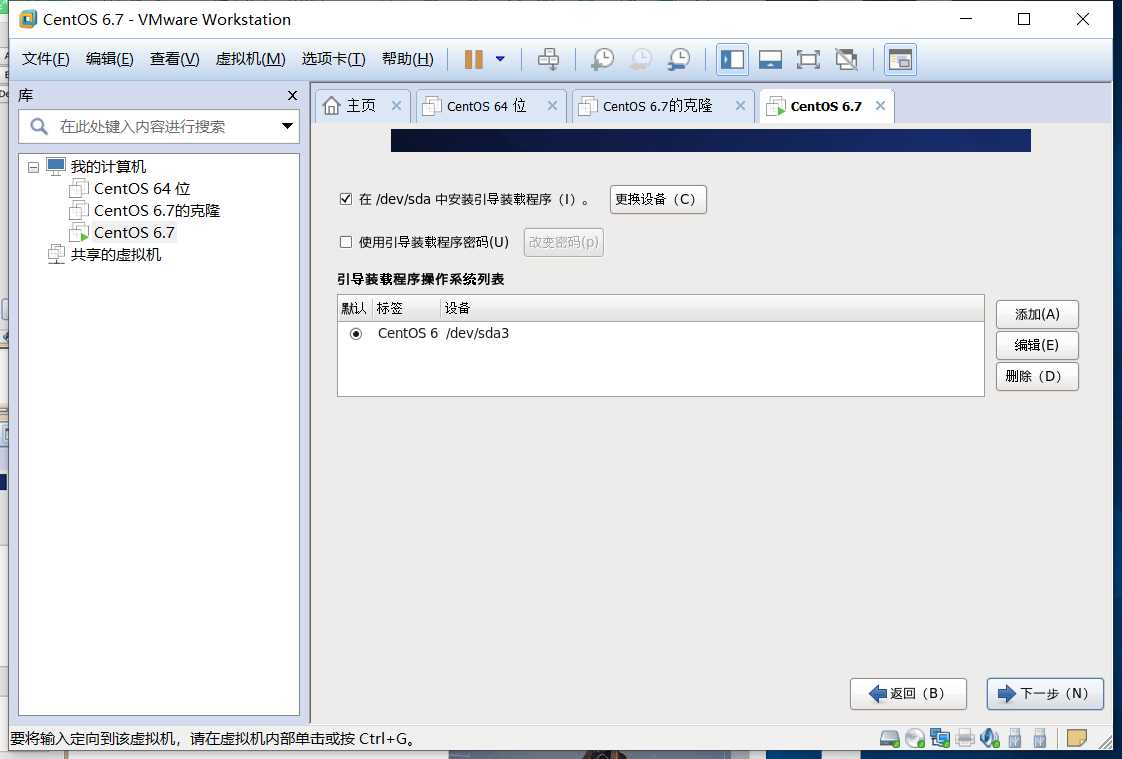
Task: Close the CentOS 6.7的克隆 tab
Action: 741,106
